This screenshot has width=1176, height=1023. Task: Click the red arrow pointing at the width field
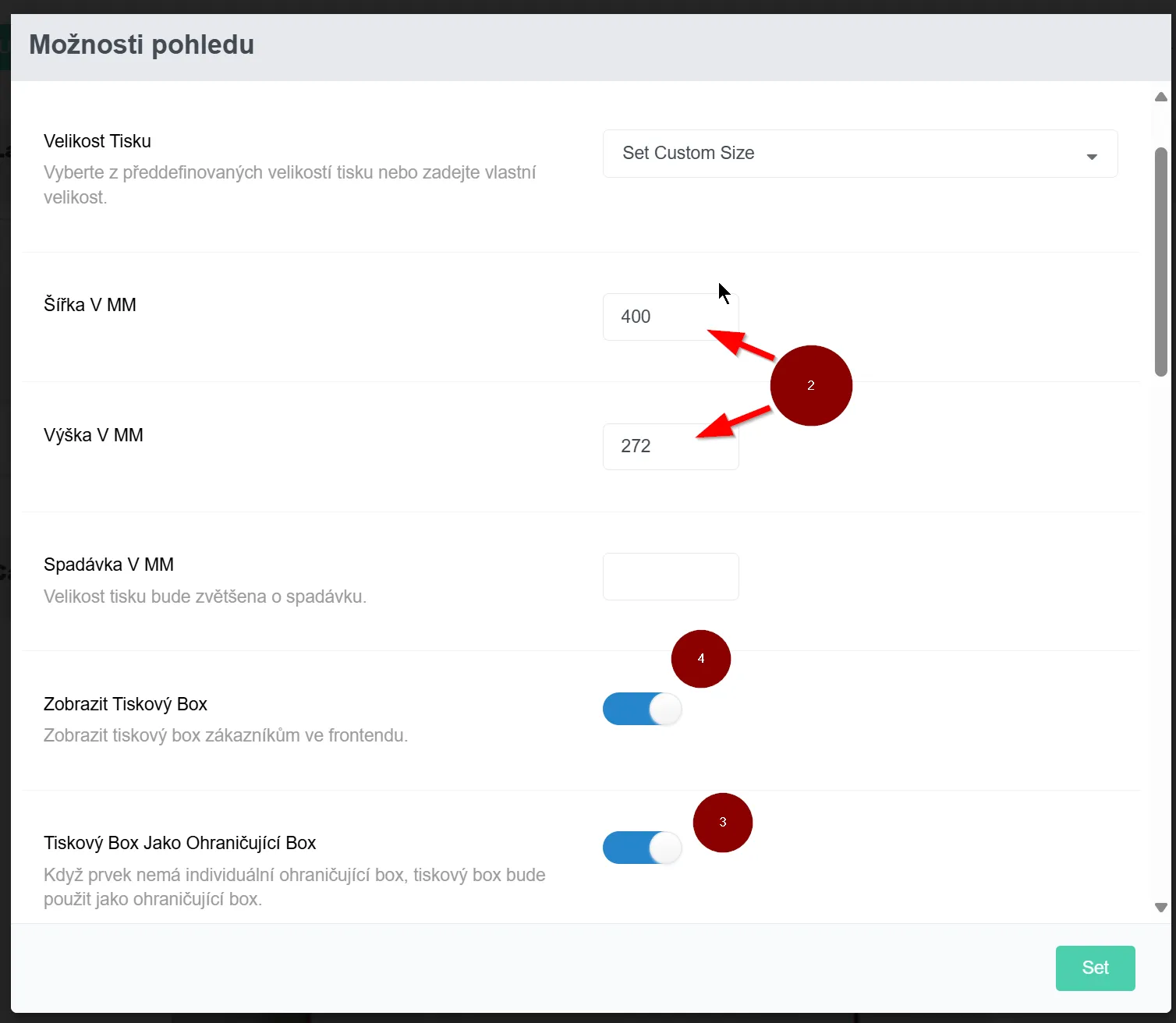[x=740, y=343]
